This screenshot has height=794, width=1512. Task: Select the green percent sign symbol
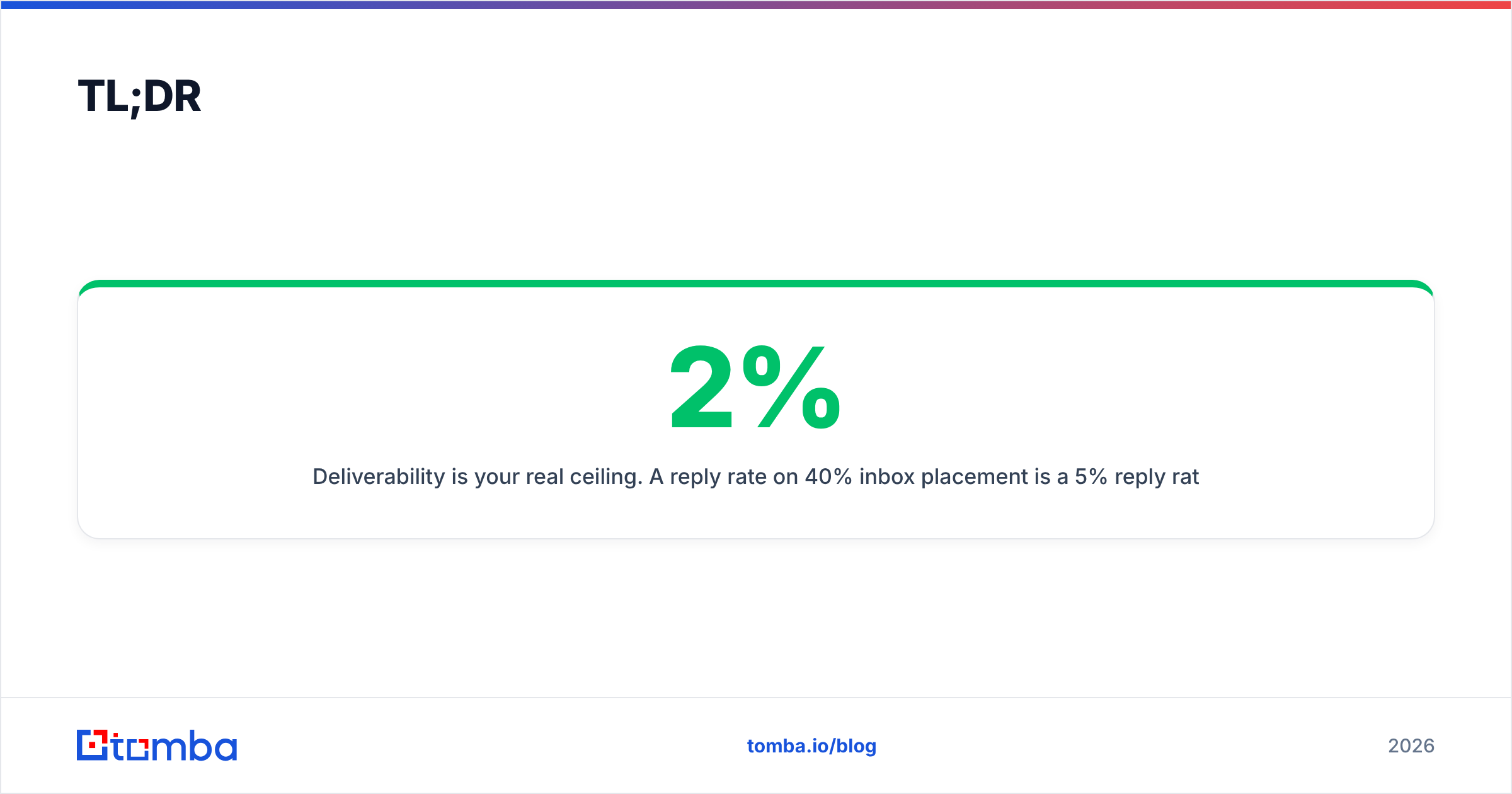pos(791,387)
